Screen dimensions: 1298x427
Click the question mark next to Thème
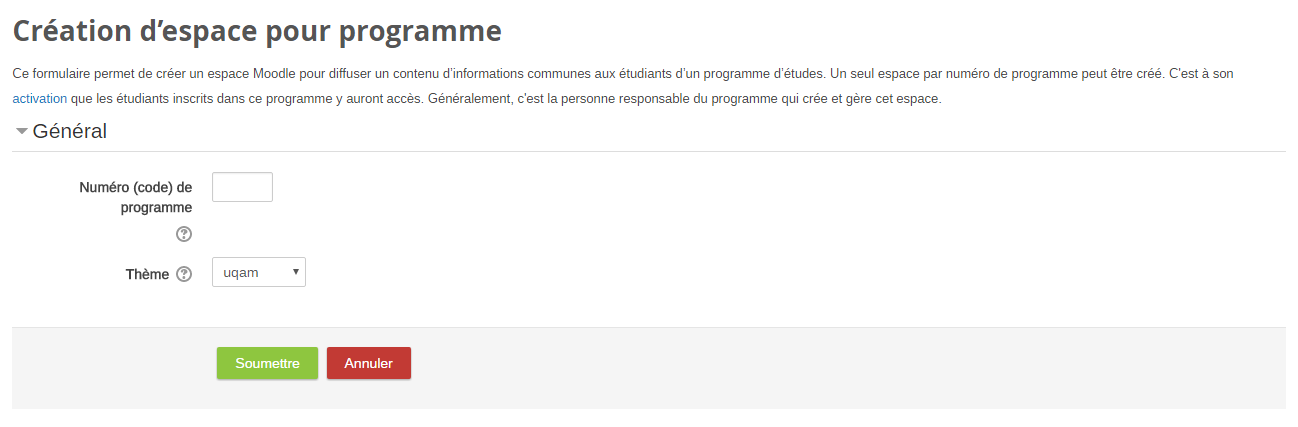pyautogui.click(x=184, y=274)
